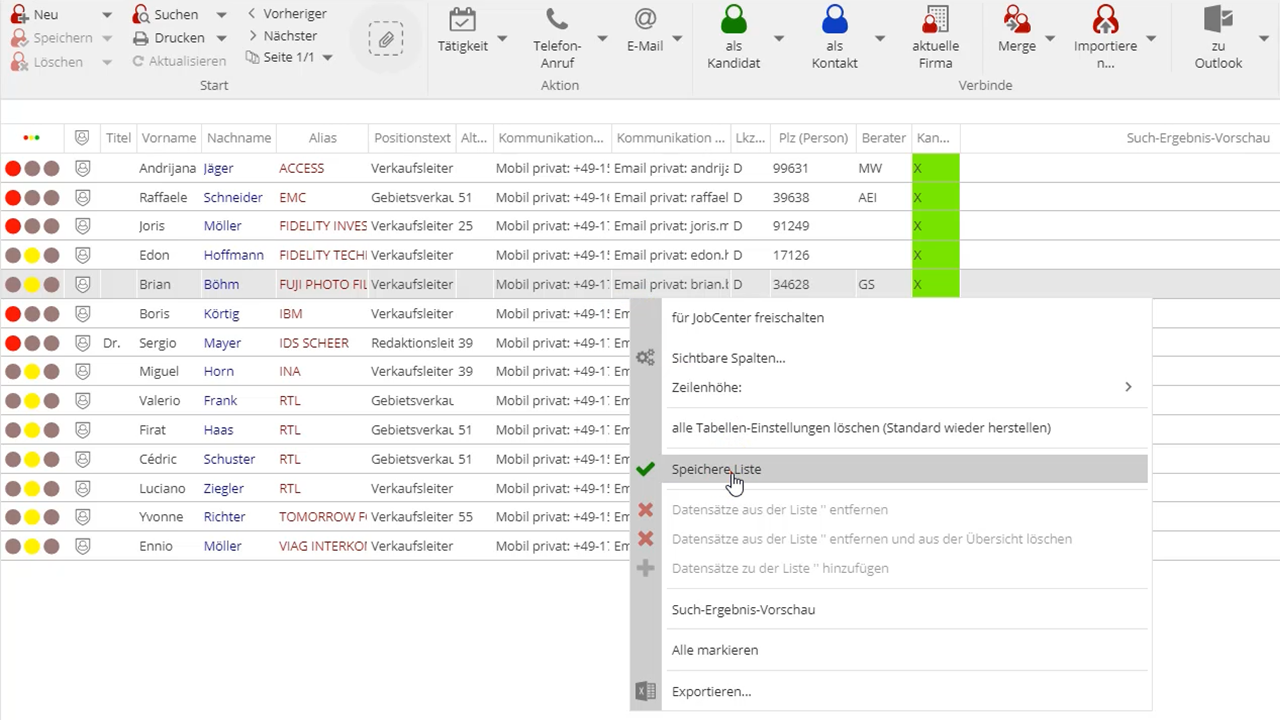This screenshot has height=720, width=1280.
Task: Click the Merge persons icon
Action: 1017,20
